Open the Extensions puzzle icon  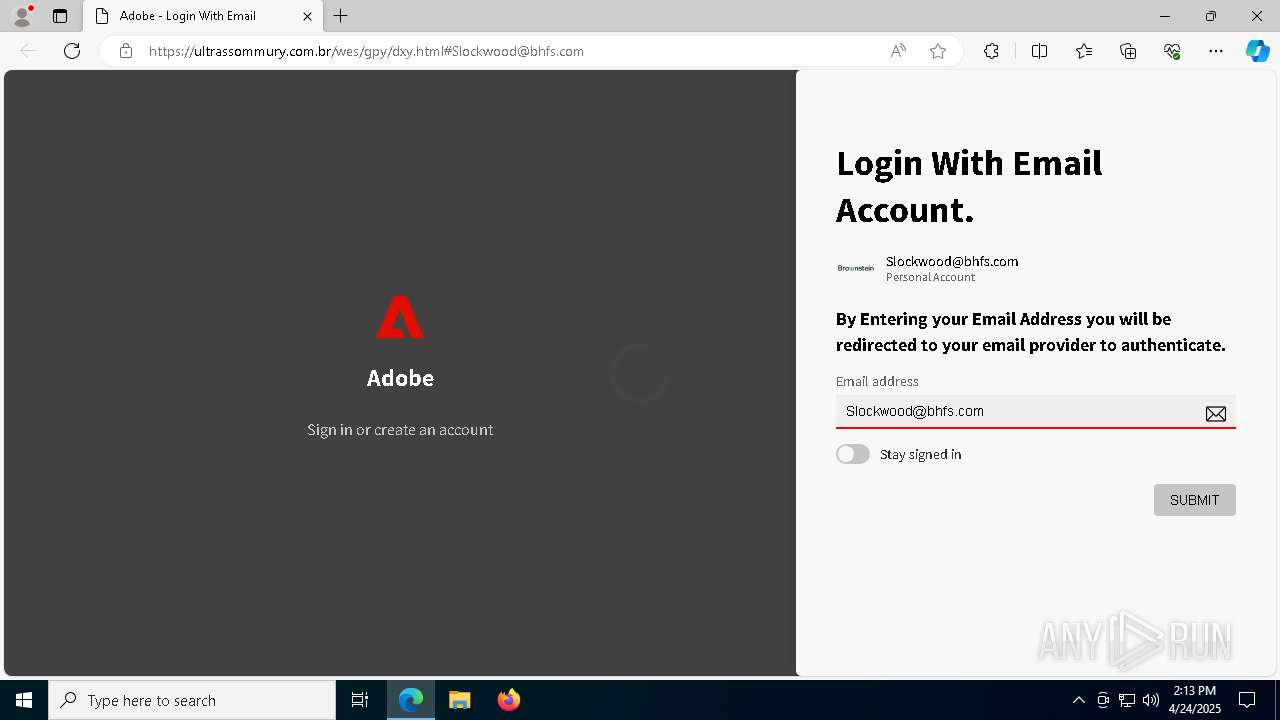coord(991,51)
